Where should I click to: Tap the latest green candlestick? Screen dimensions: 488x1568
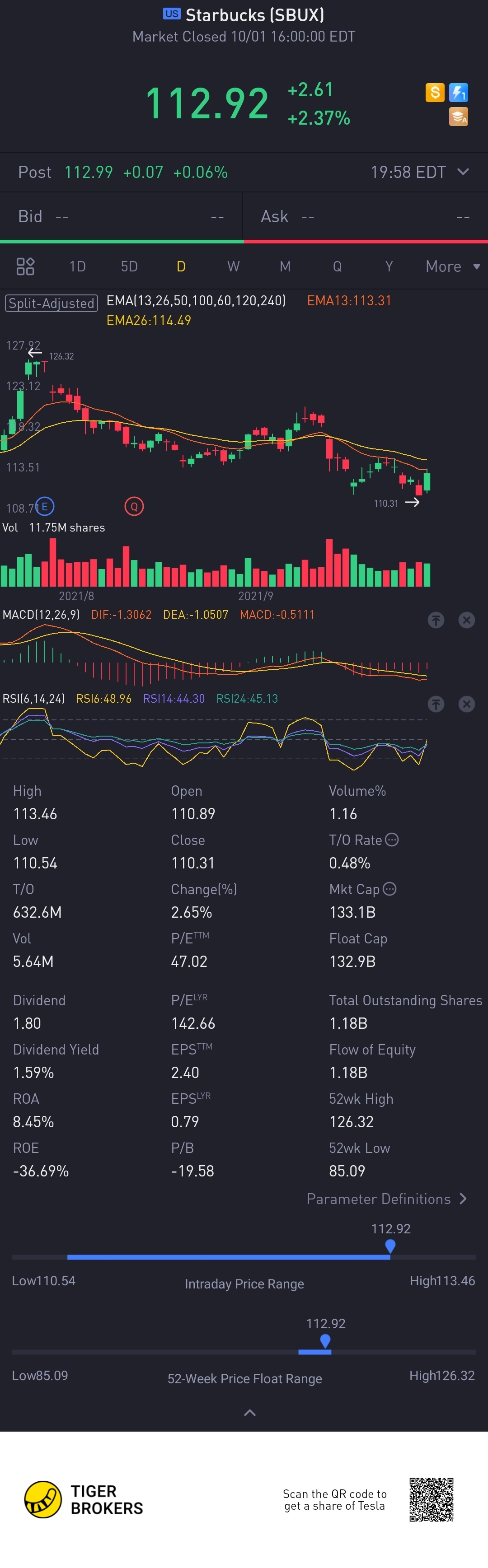(x=427, y=481)
